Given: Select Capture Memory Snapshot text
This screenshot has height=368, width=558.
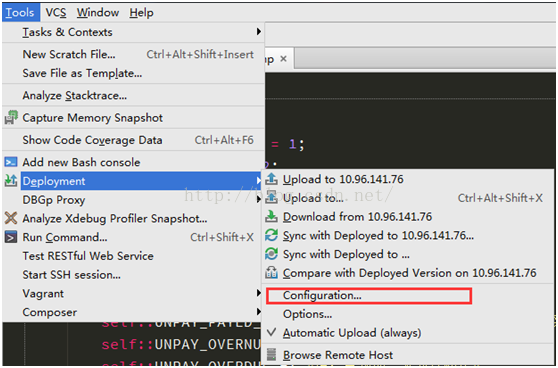Looking at the screenshot, I should click(x=93, y=118).
